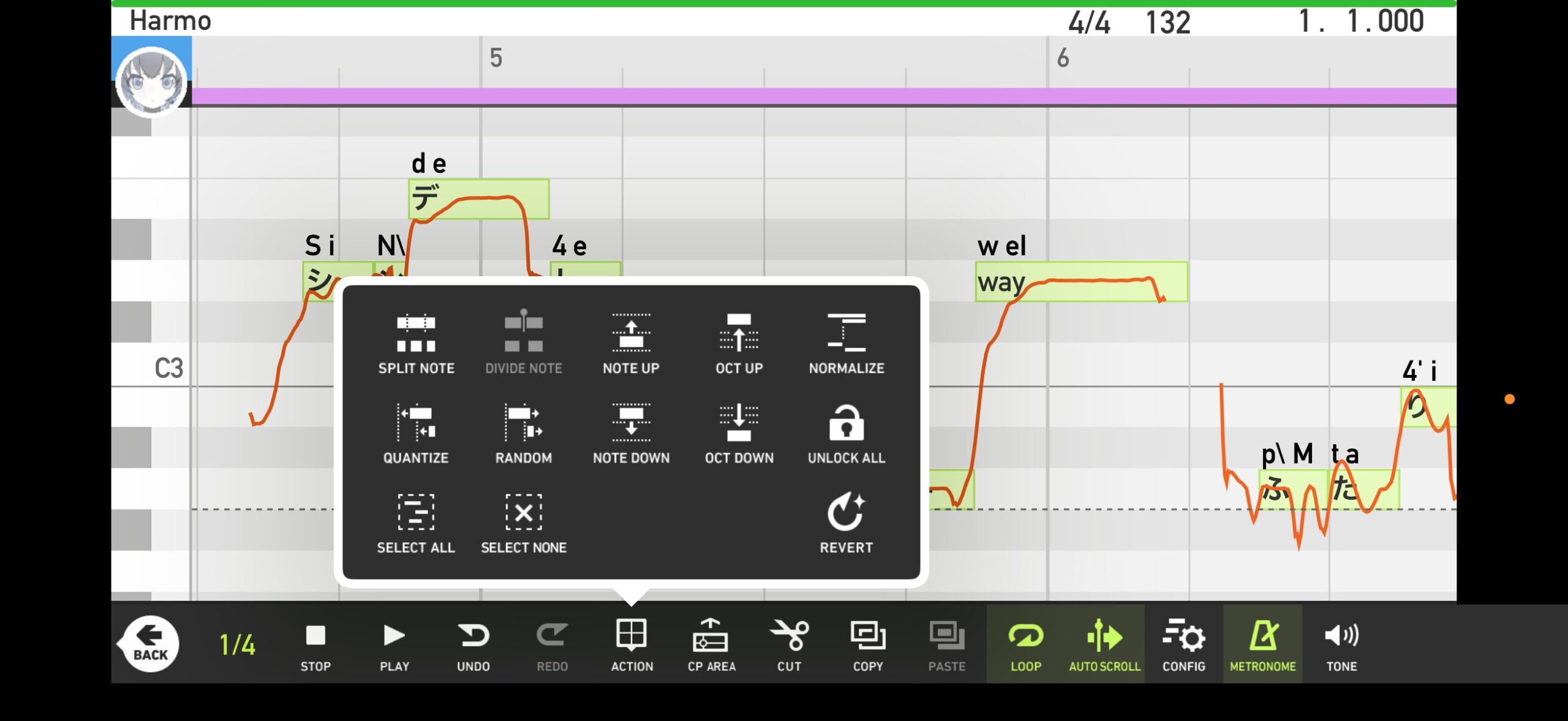The image size is (1568, 721).
Task: Open the 1/4 grid resolution selector
Action: (237, 645)
